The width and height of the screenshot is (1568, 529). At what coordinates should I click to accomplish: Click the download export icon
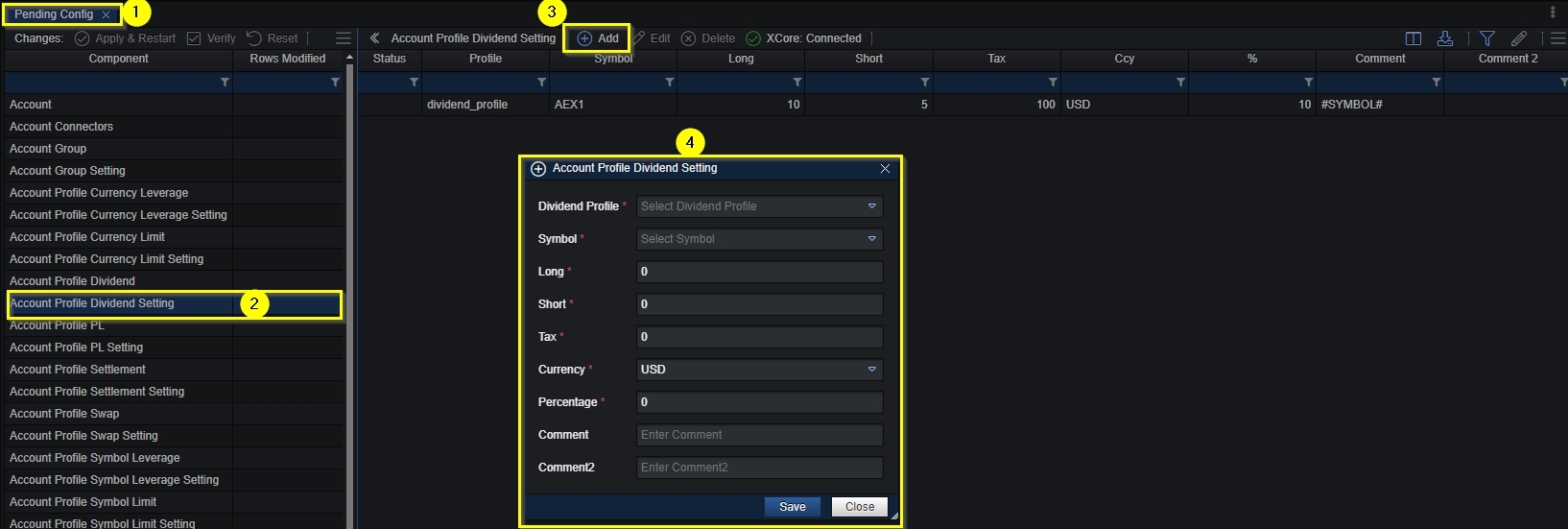pyautogui.click(x=1445, y=38)
